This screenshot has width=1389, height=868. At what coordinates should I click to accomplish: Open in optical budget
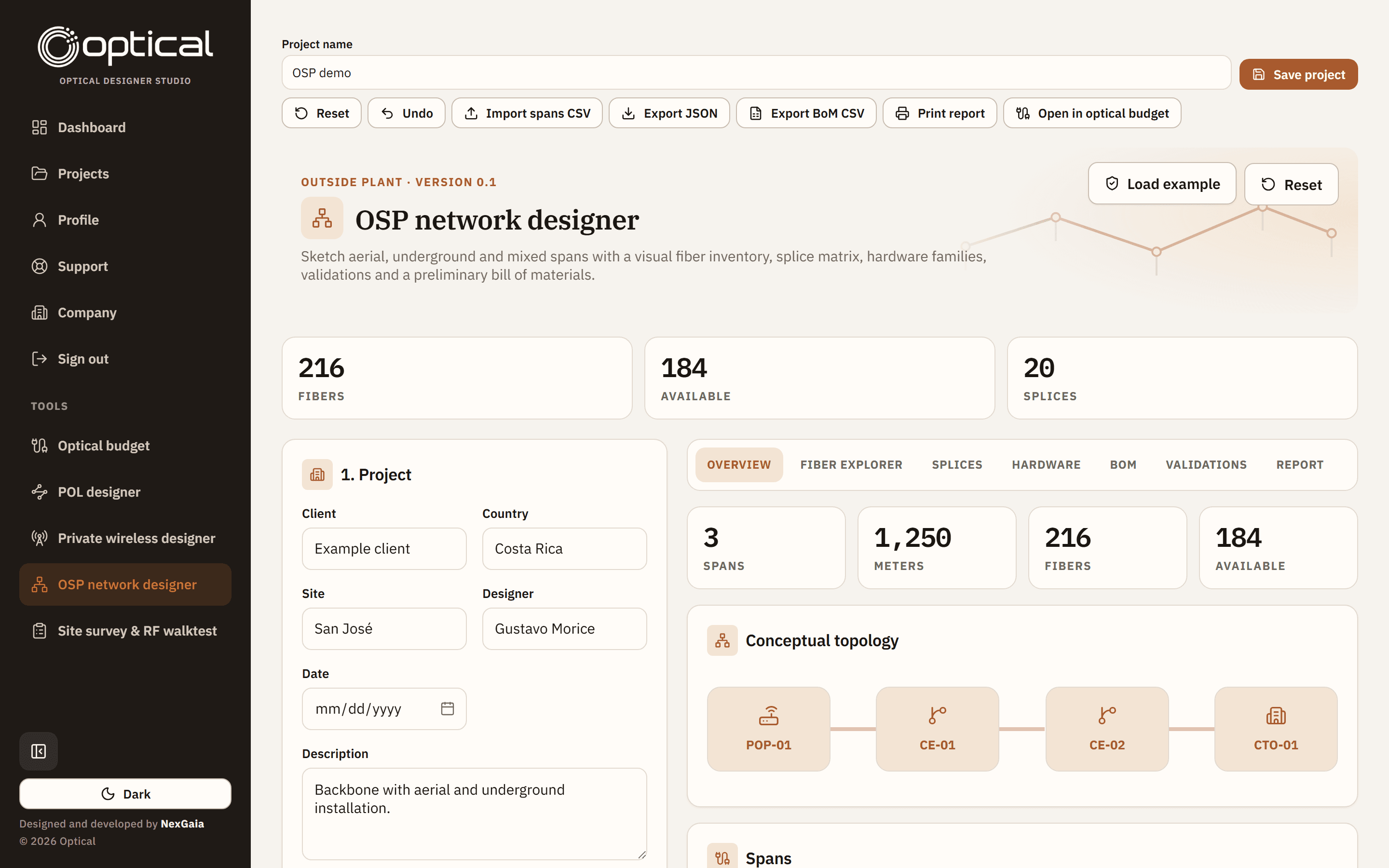(x=1092, y=113)
